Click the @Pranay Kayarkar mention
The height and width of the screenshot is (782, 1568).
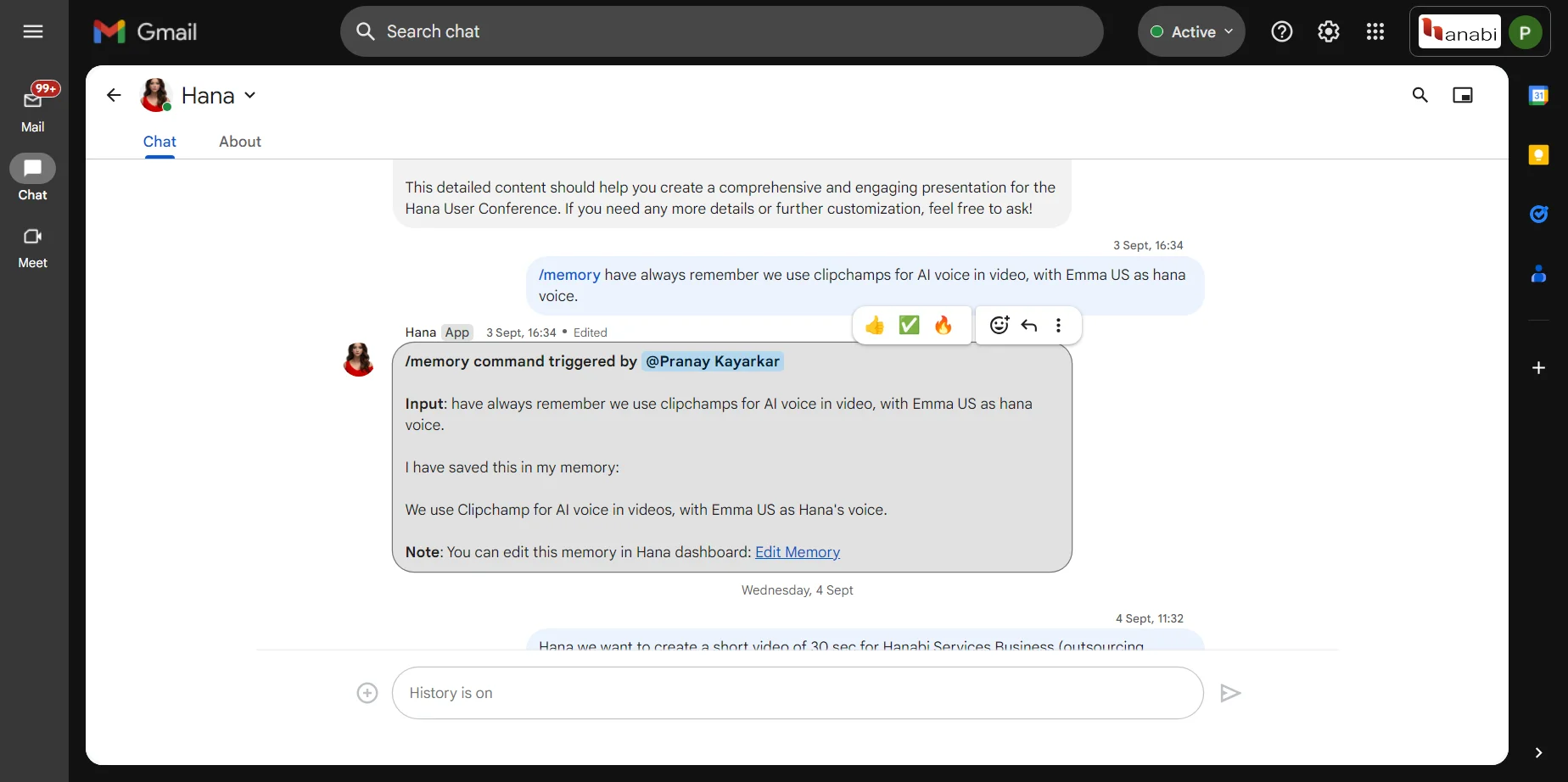coord(713,361)
